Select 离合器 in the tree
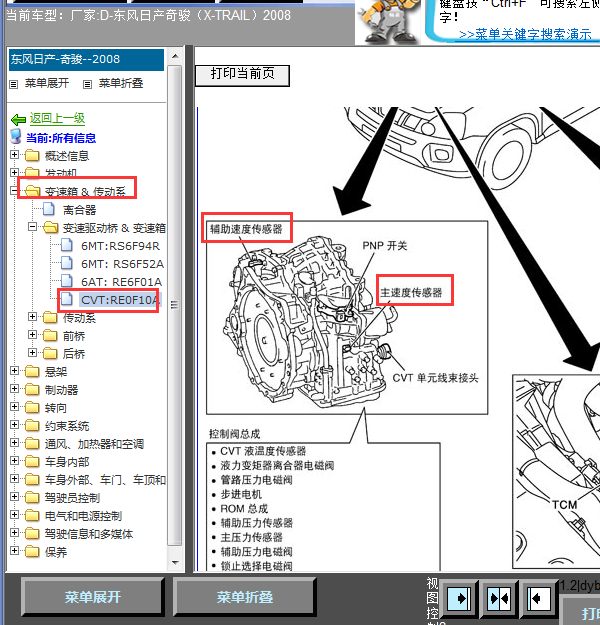Screen dimensions: 600x625 coord(79,210)
